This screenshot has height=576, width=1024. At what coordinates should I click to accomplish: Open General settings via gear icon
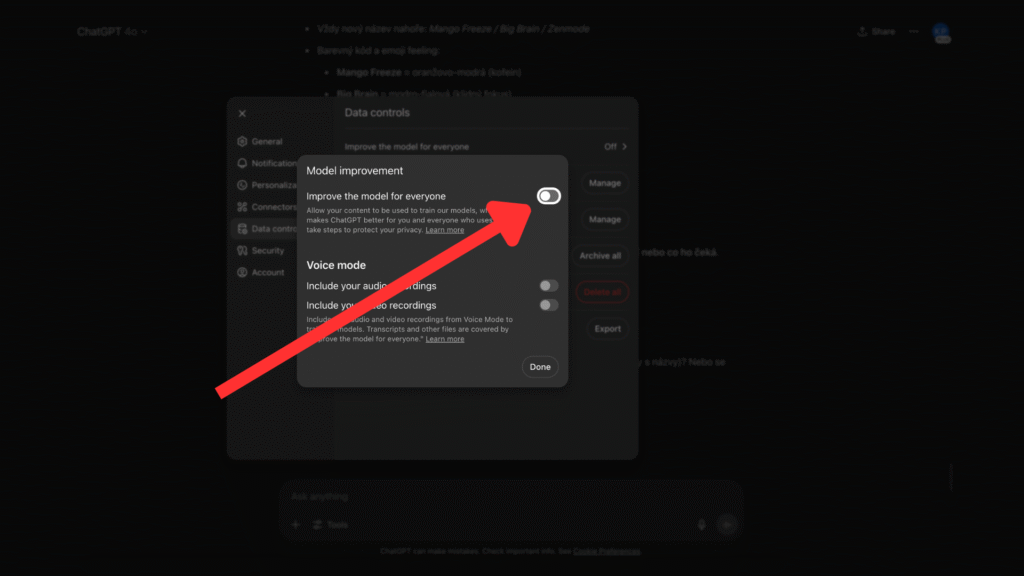[x=242, y=141]
